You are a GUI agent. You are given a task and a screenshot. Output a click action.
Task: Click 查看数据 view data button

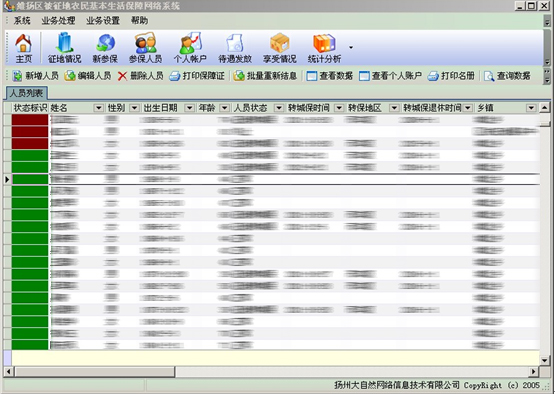(x=330, y=75)
